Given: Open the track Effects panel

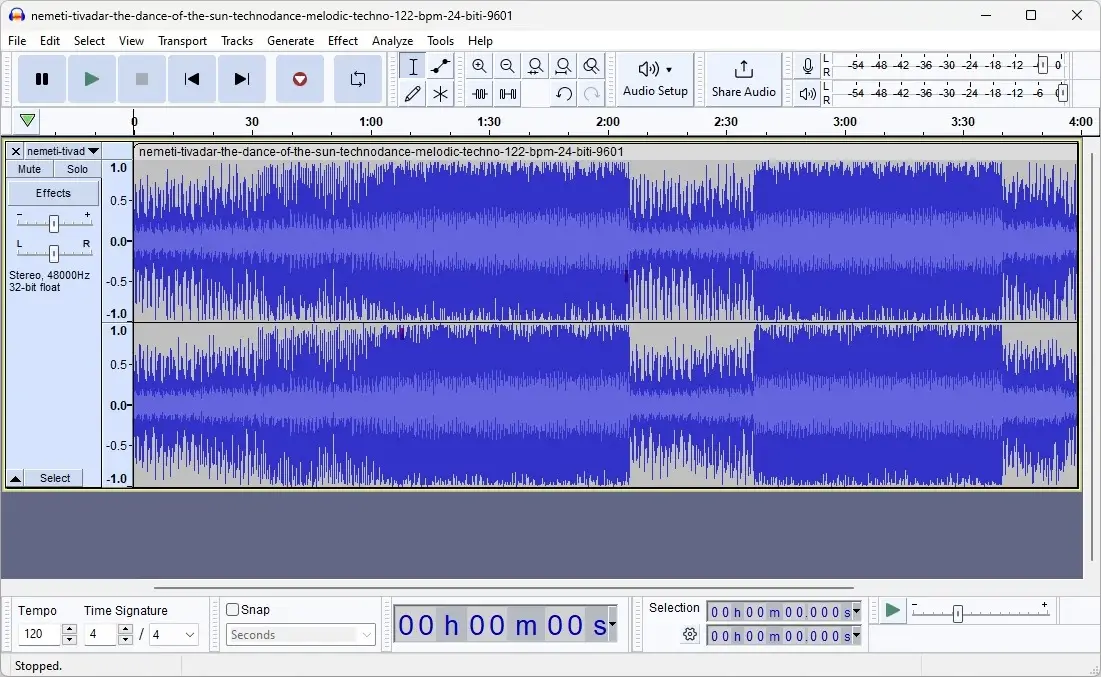Looking at the screenshot, I should click(53, 193).
